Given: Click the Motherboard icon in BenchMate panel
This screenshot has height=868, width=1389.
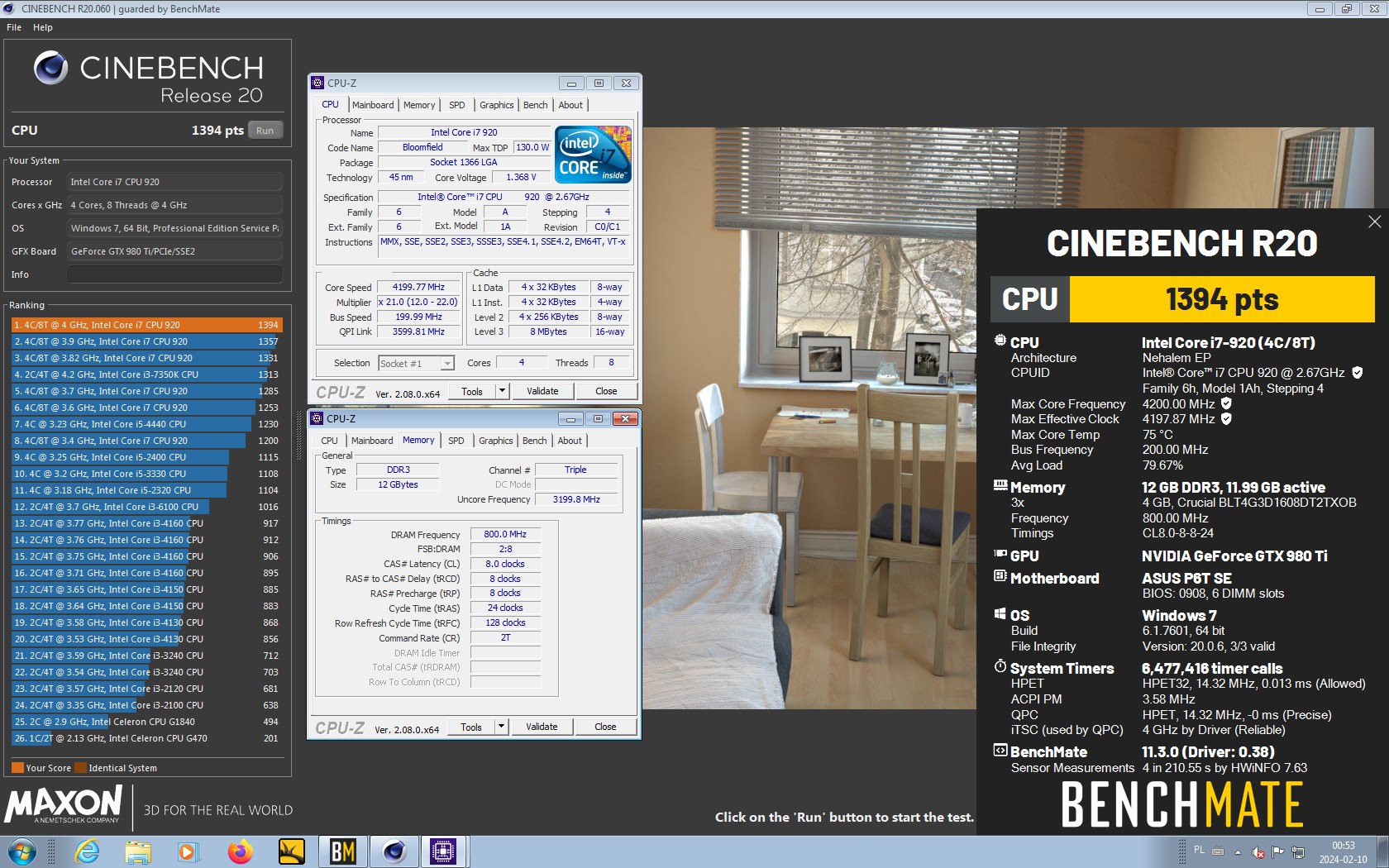Looking at the screenshot, I should coord(1000,576).
